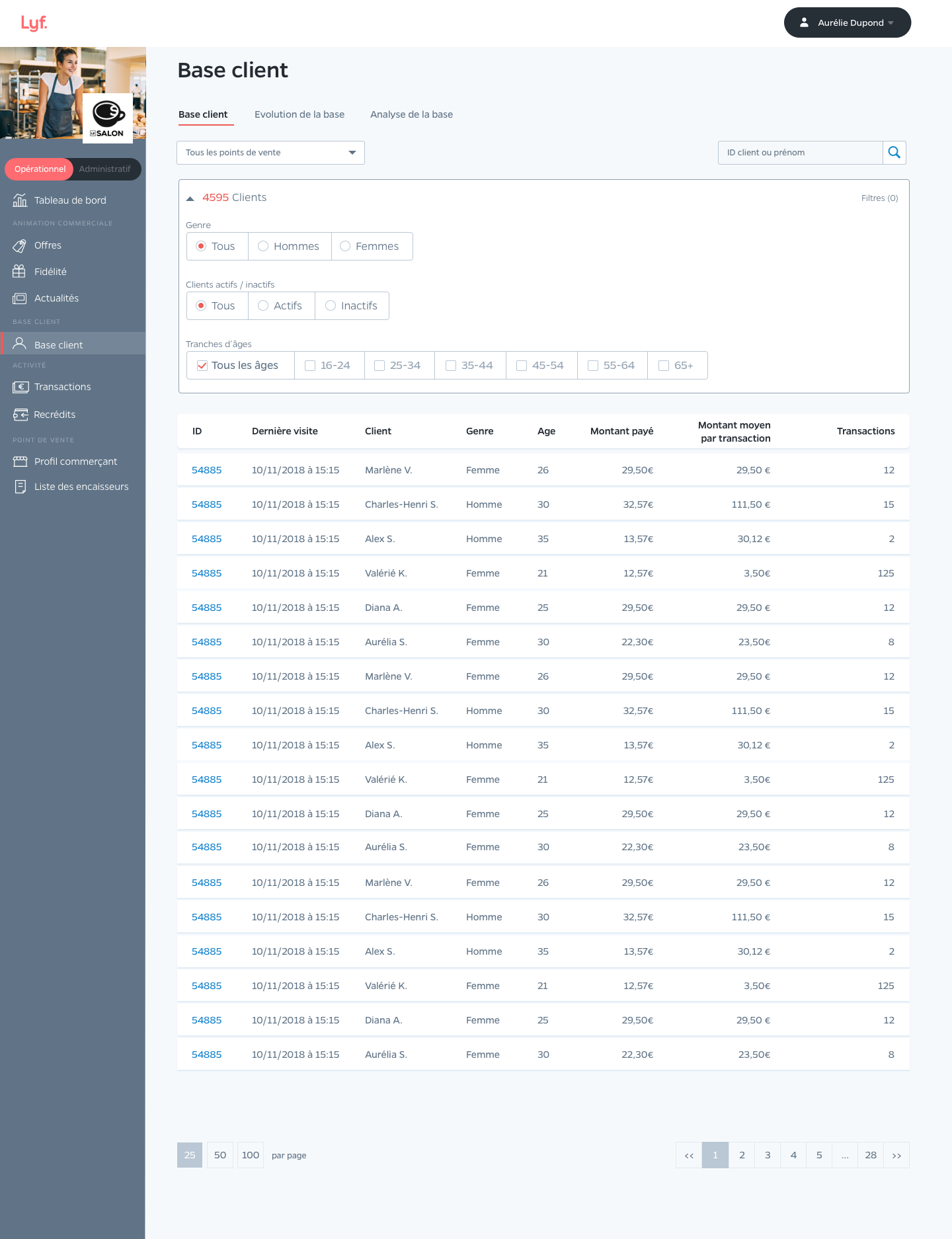This screenshot has width=952, height=1239.
Task: Show 50 results per page
Action: pos(220,1155)
